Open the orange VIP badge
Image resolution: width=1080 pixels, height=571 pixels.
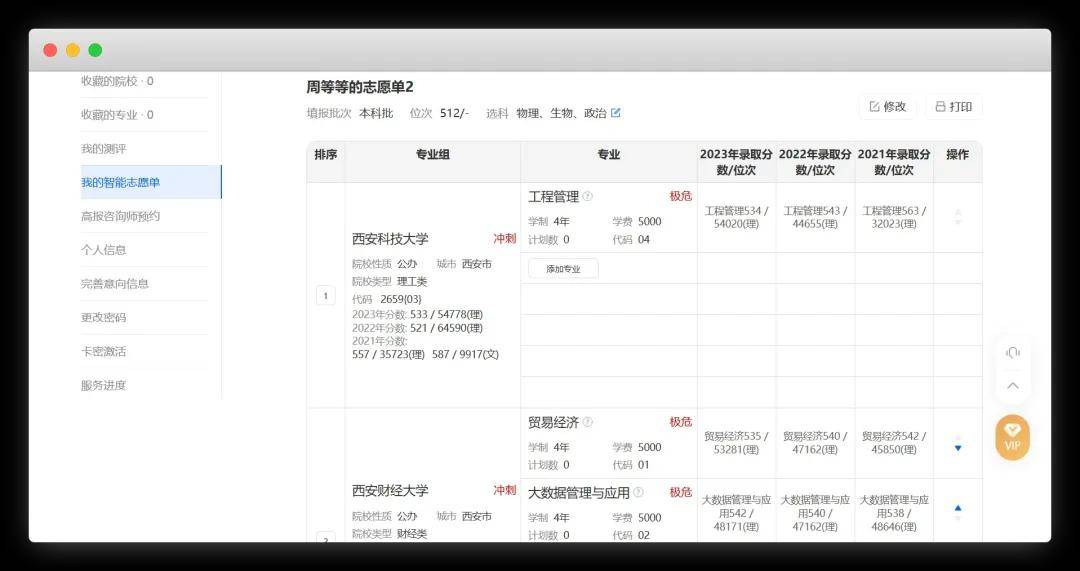tap(1012, 437)
